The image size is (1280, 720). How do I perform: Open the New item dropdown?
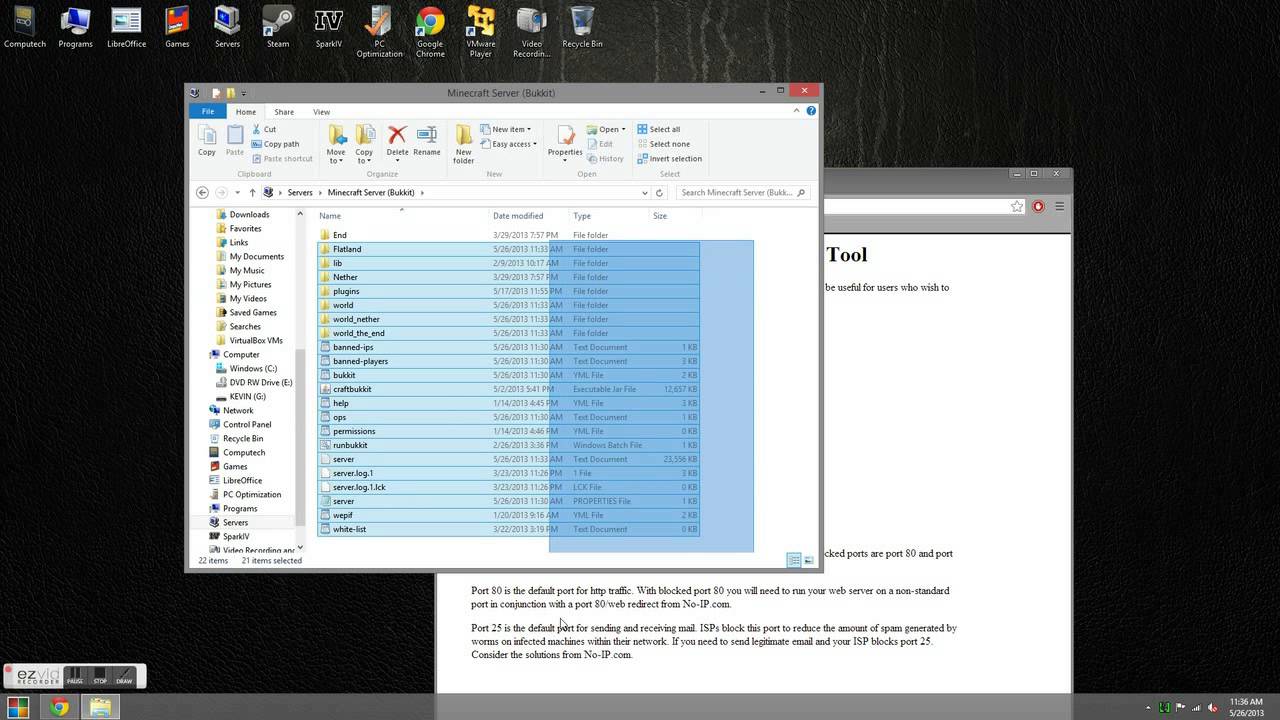[506, 129]
